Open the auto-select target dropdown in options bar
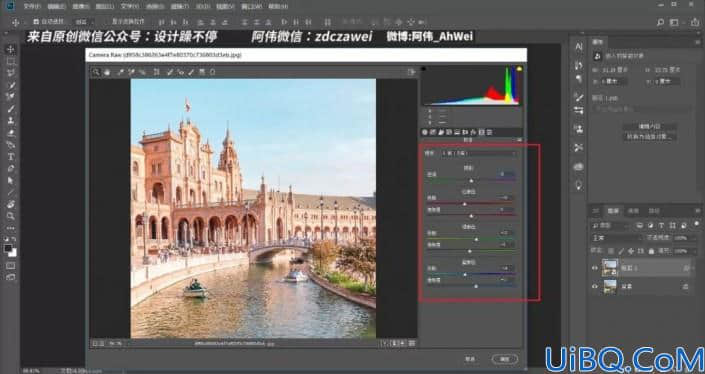Image resolution: width=705 pixels, height=374 pixels. tap(84, 22)
